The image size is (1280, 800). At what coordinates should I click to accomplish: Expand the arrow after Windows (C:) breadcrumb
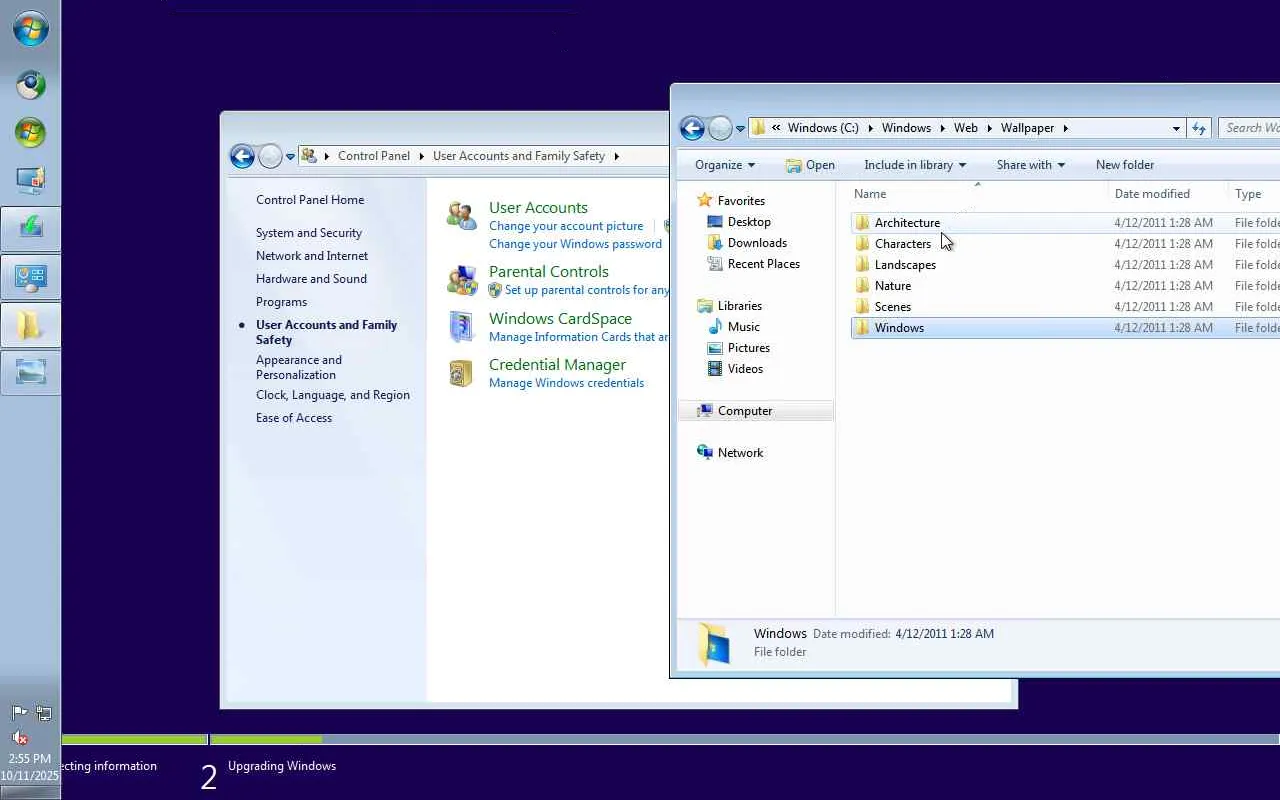870,128
